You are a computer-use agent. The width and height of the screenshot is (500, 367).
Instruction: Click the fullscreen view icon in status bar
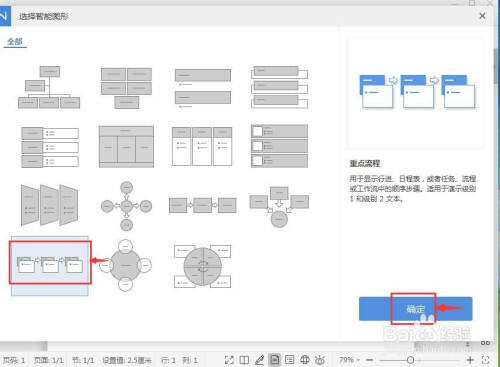229,360
